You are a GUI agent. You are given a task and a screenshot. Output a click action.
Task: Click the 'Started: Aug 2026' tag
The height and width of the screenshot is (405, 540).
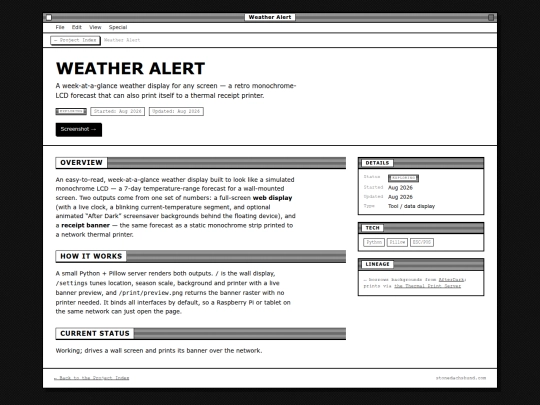117,111
